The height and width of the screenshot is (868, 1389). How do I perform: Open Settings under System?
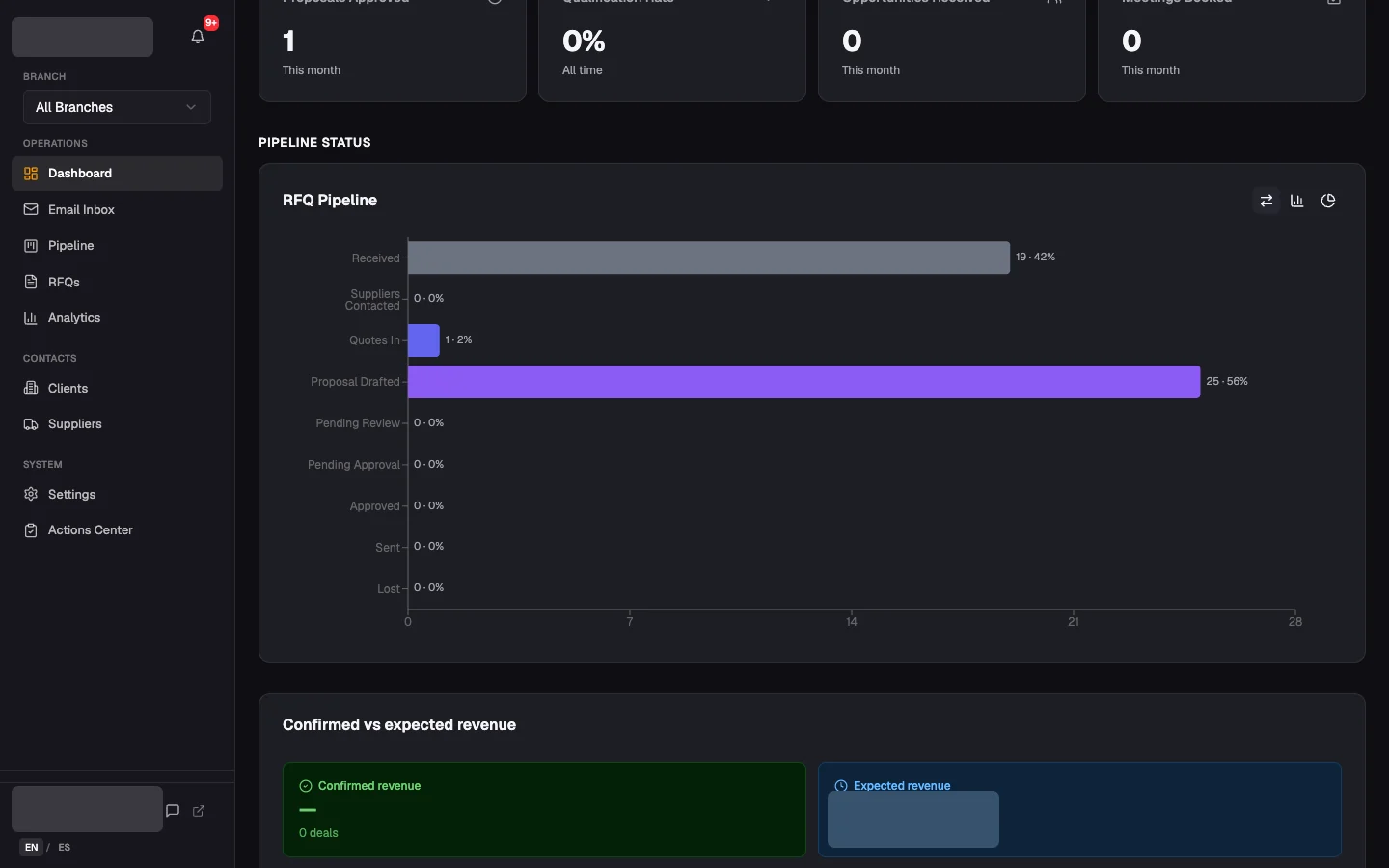tap(117, 494)
